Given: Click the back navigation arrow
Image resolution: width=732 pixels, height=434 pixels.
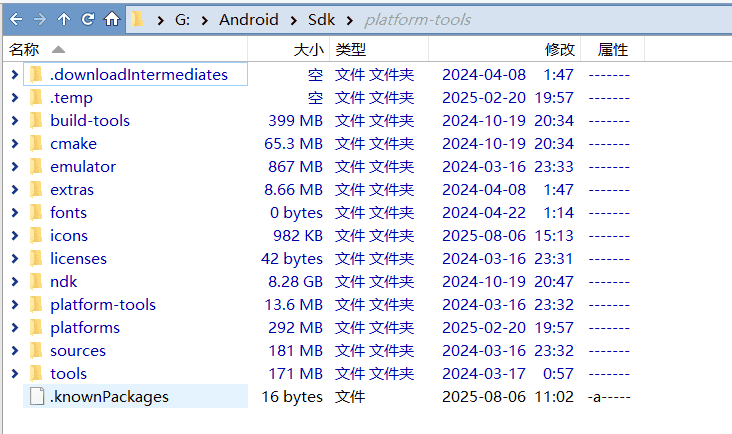Looking at the screenshot, I should pyautogui.click(x=16, y=19).
